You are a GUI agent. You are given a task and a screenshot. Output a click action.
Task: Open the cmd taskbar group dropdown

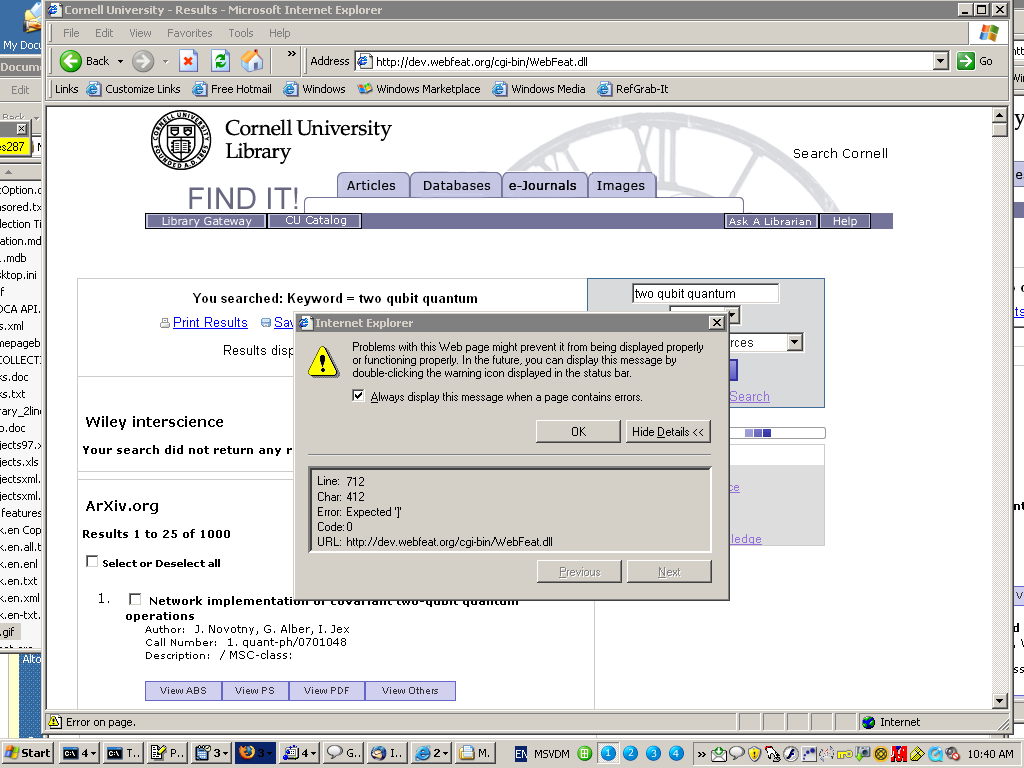pos(80,753)
